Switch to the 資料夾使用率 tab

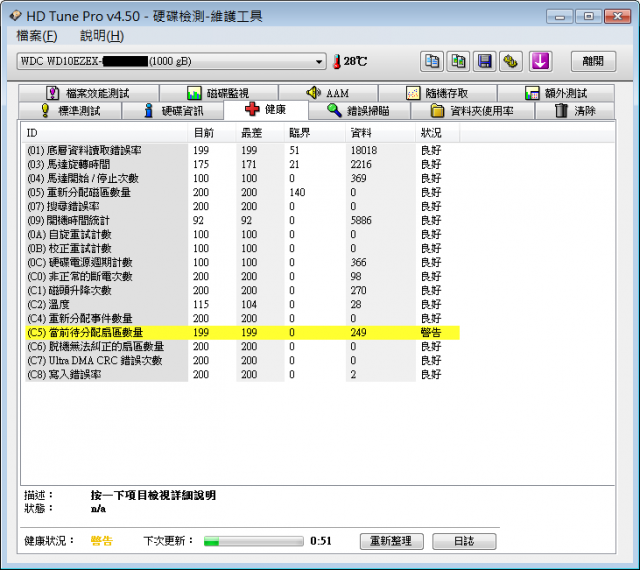tap(472, 111)
